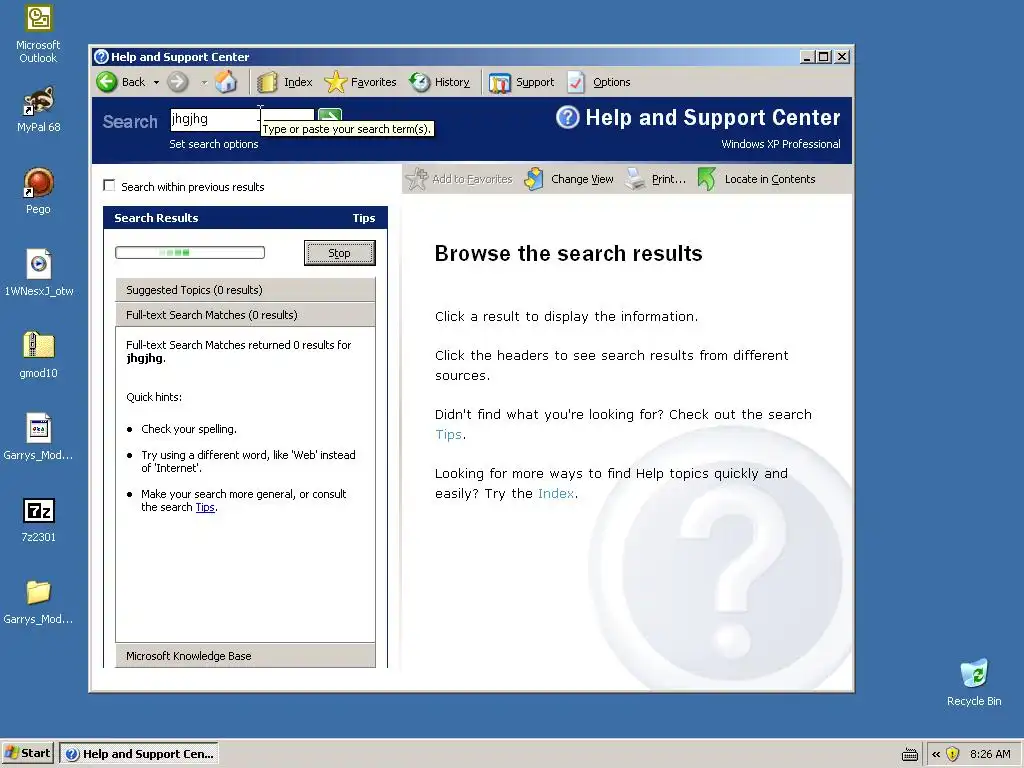The image size is (1024, 768).
Task: Click the Locate in Contents label
Action: pyautogui.click(x=770, y=179)
